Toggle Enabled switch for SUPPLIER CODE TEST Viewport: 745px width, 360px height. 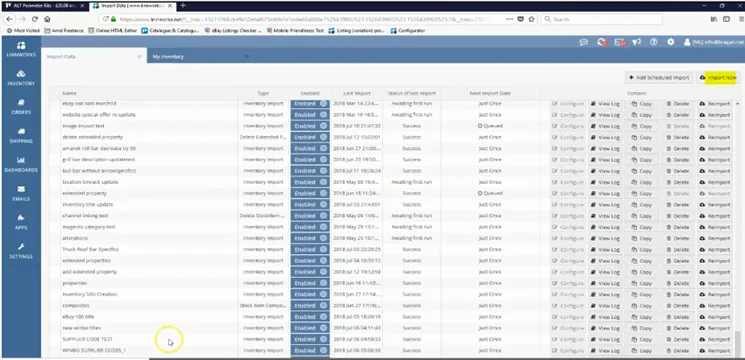[x=310, y=339]
